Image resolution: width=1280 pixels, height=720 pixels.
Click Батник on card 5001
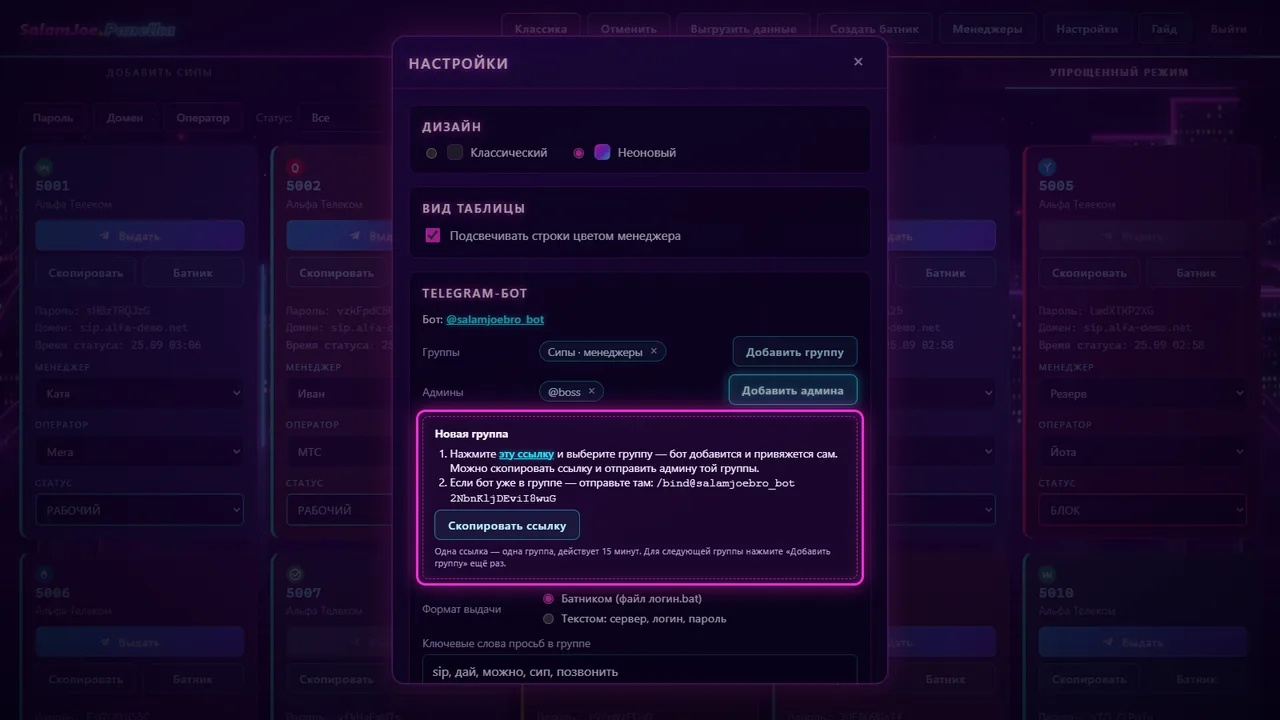(193, 273)
